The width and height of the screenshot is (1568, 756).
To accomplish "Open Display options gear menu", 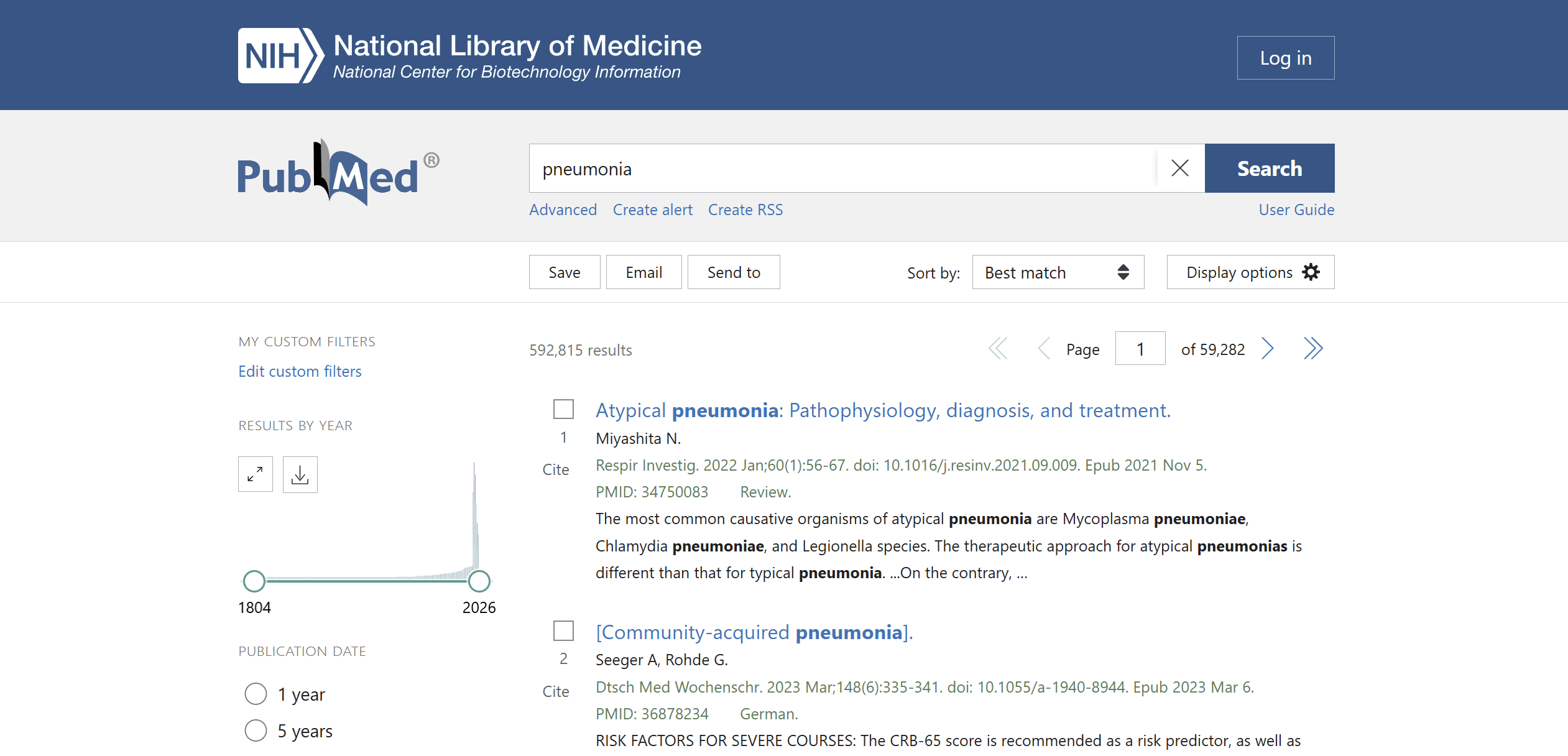I will pos(1250,272).
